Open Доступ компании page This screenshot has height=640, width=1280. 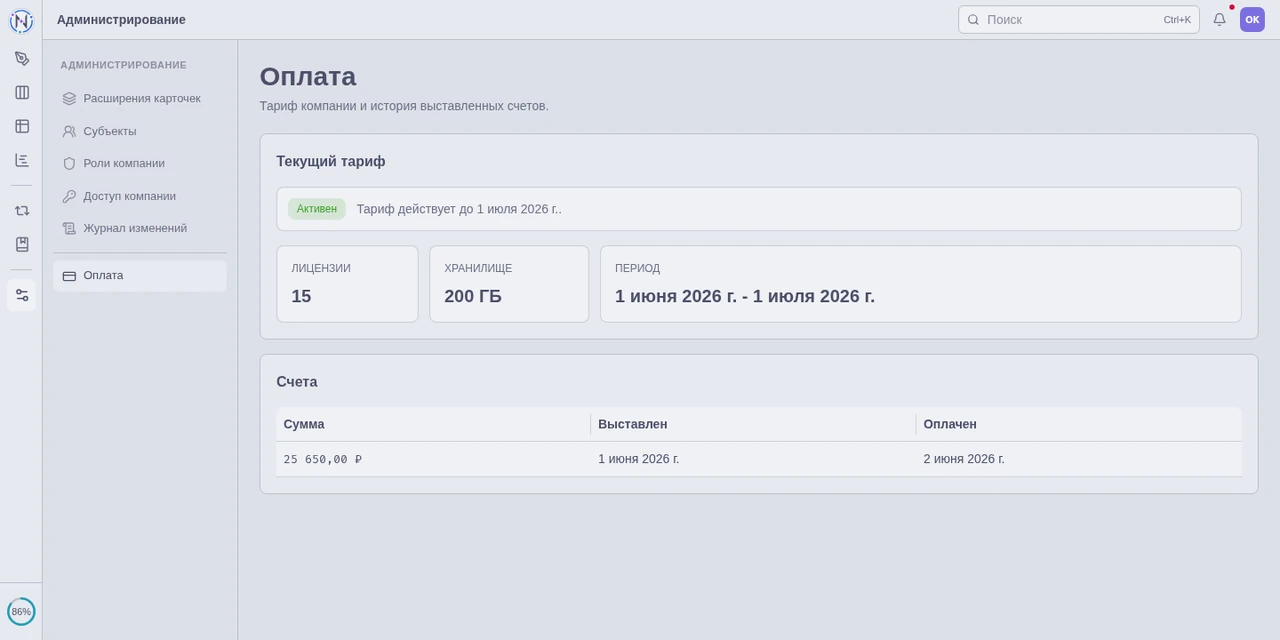coord(140,196)
